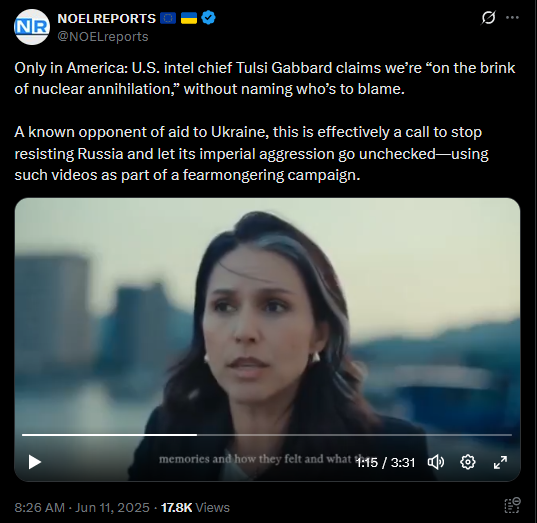
Task: Click the Ukraine flag emoji
Action: [189, 18]
